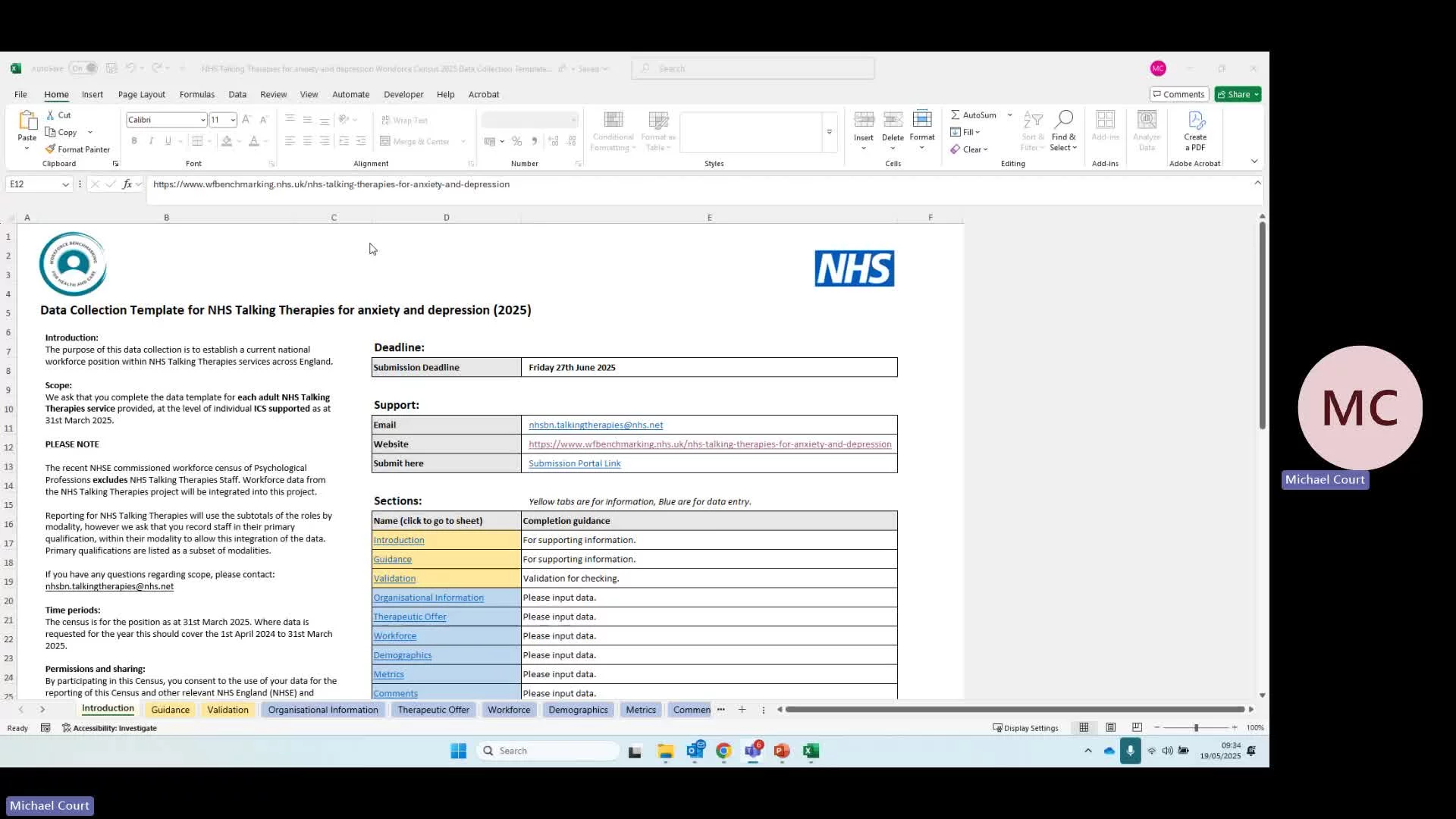Follow the Organisational Information section link
The width and height of the screenshot is (1456, 819).
pos(428,598)
